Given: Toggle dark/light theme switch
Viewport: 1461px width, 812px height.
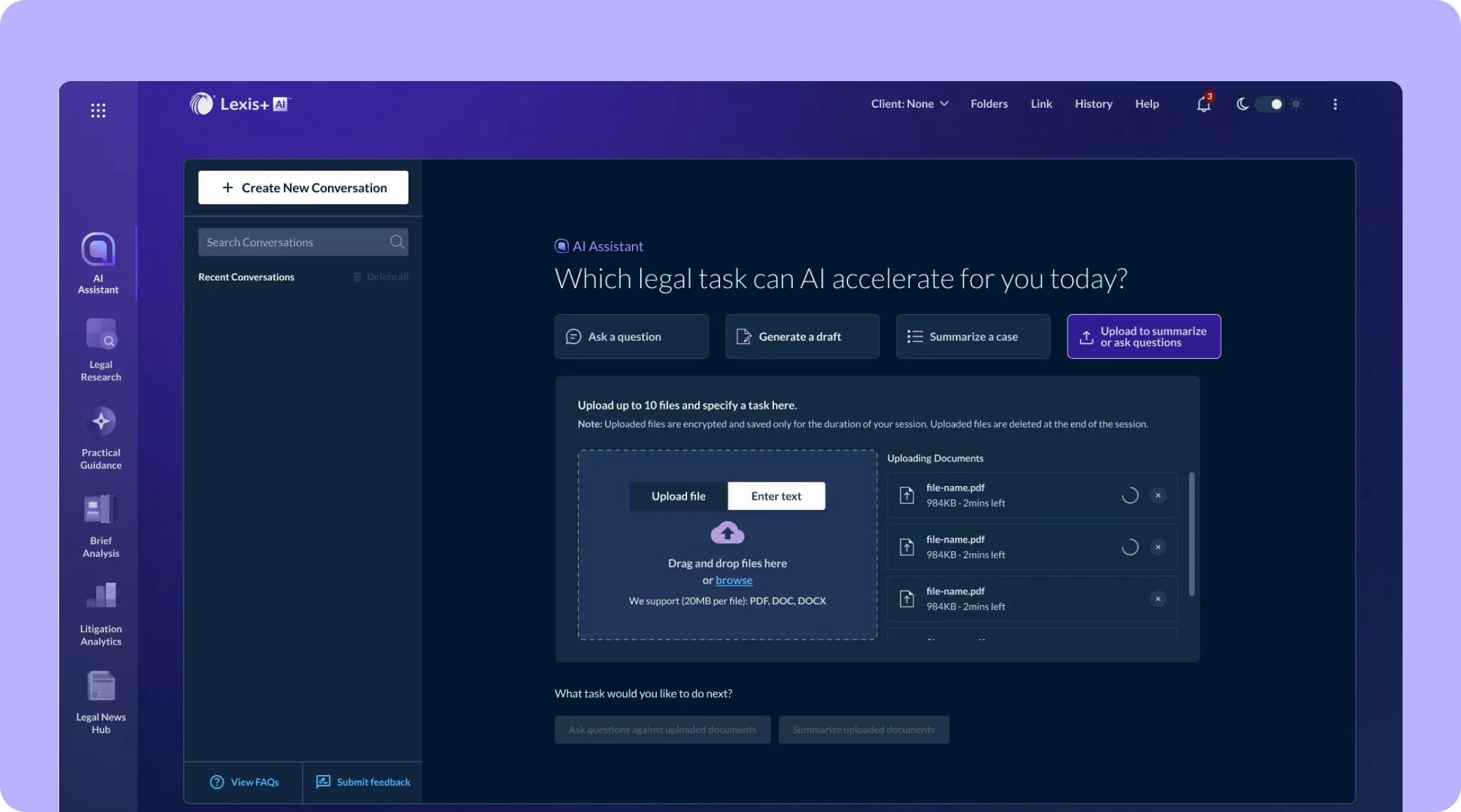Looking at the screenshot, I should coord(1269,104).
